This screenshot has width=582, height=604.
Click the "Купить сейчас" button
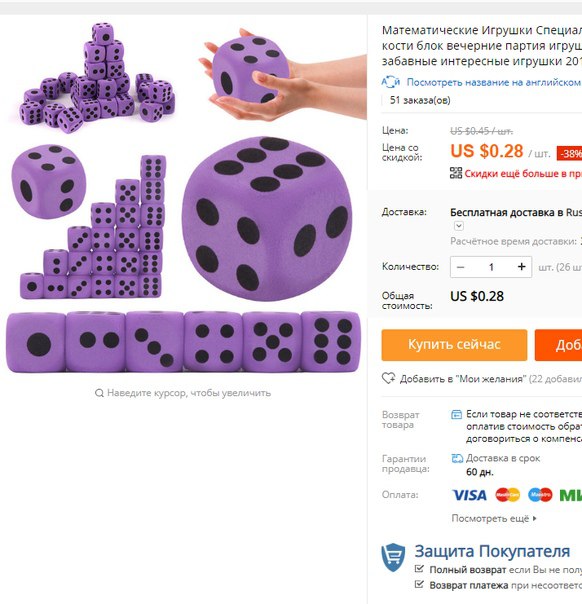point(454,345)
